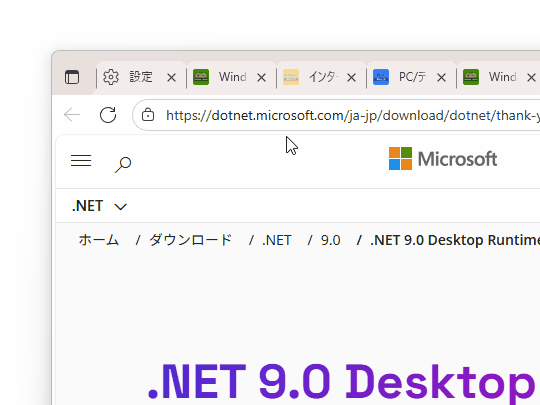
Task: Go to ホーム breadcrumb link
Action: click(x=99, y=240)
